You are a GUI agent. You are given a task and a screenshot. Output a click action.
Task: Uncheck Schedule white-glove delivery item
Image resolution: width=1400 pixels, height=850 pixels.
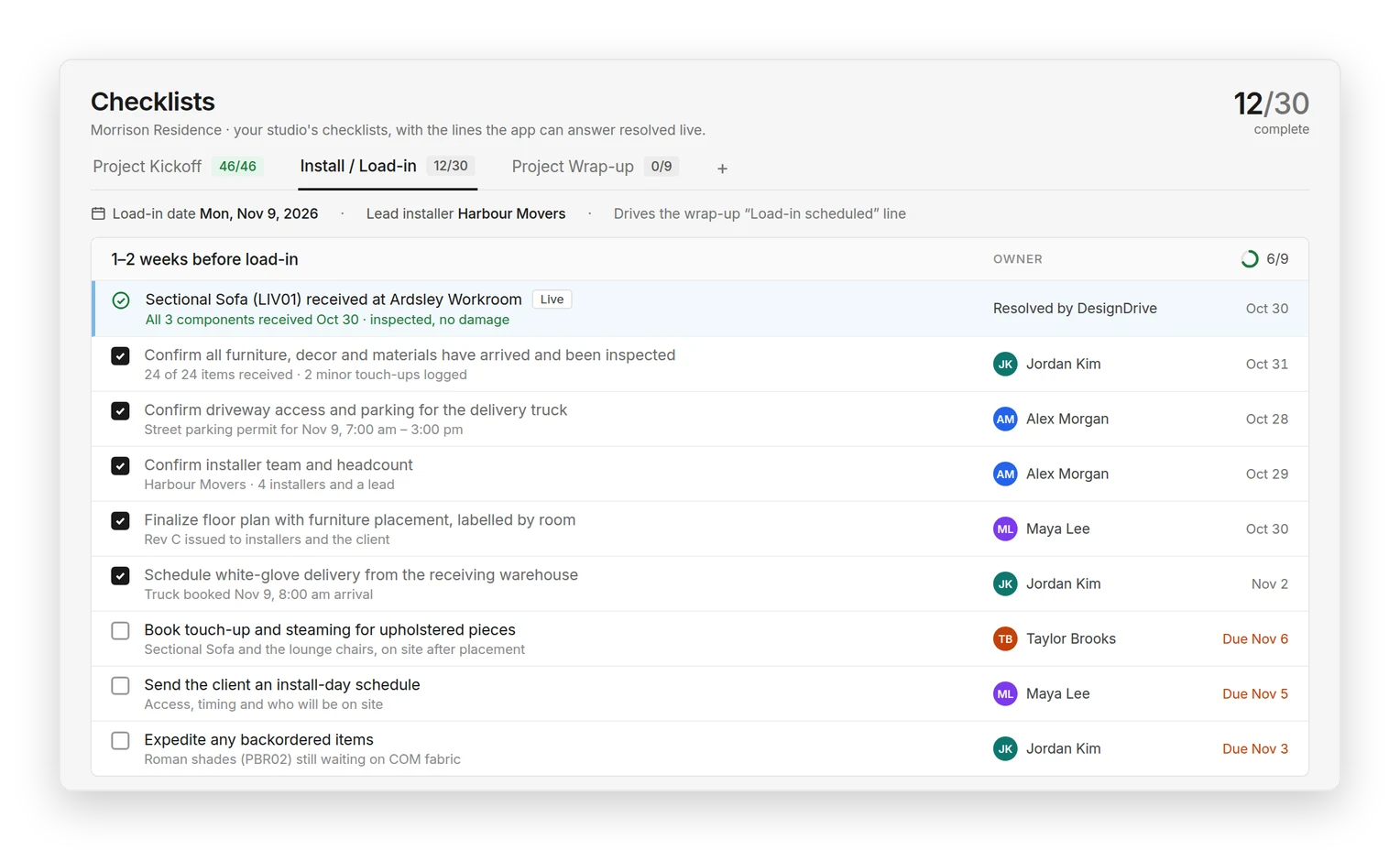click(x=120, y=576)
